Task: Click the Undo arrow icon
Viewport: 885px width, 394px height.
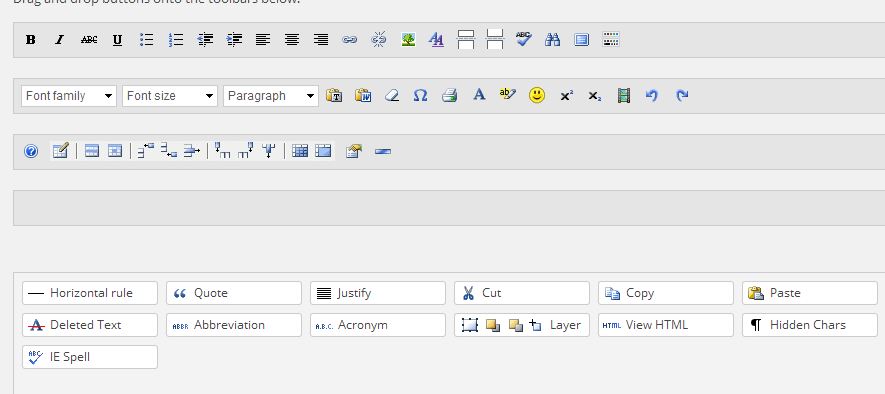Action: [652, 95]
